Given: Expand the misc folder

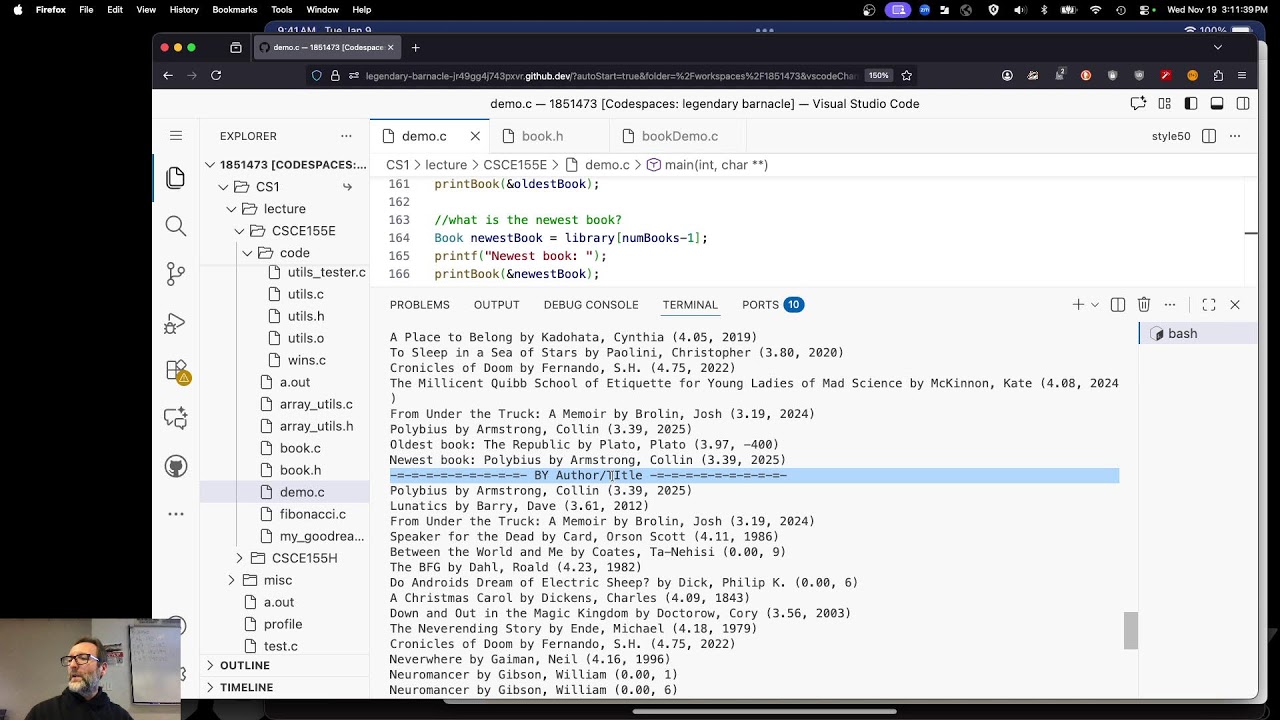Looking at the screenshot, I should (232, 580).
